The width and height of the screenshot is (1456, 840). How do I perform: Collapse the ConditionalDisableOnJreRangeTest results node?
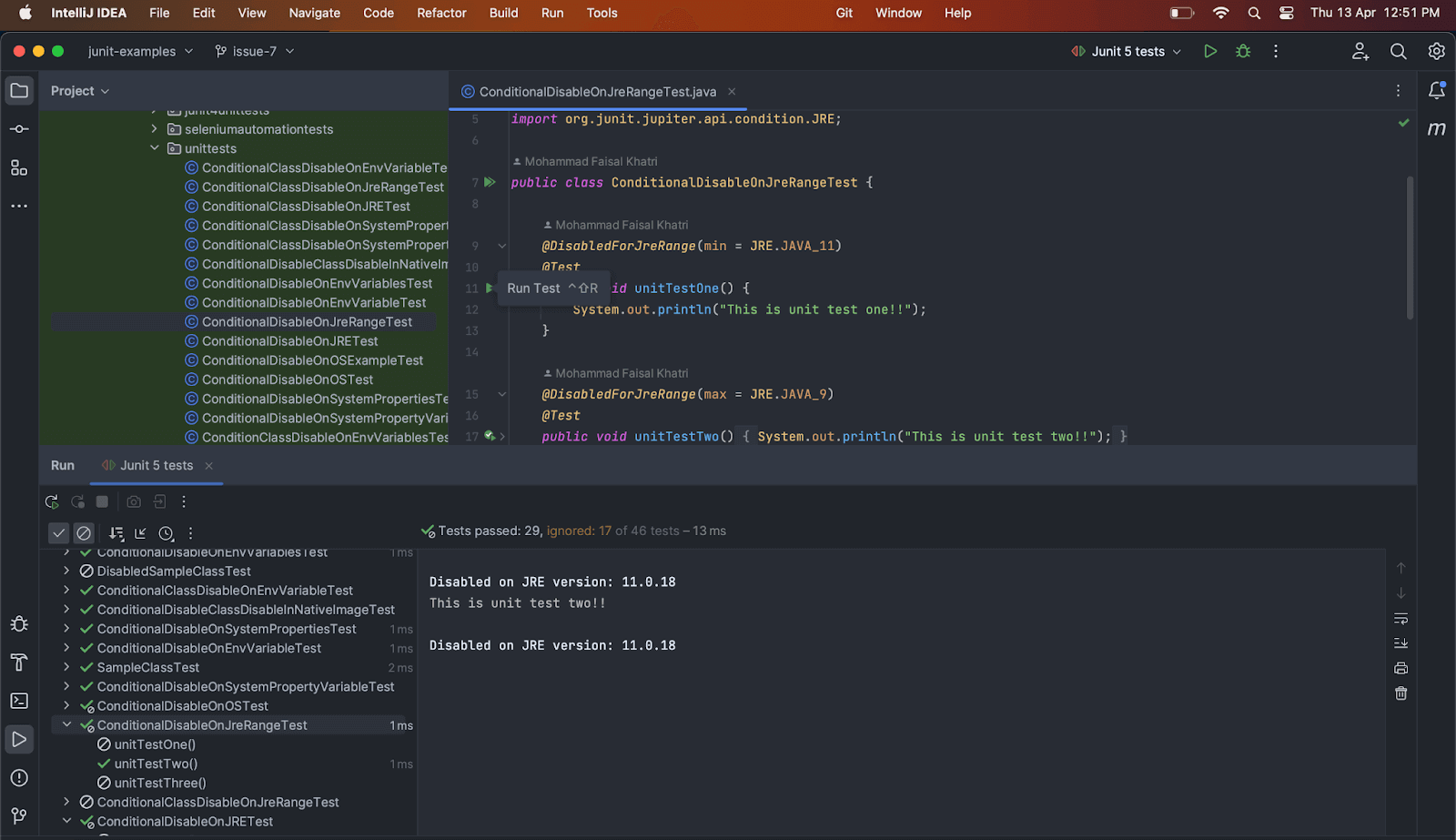(66, 725)
